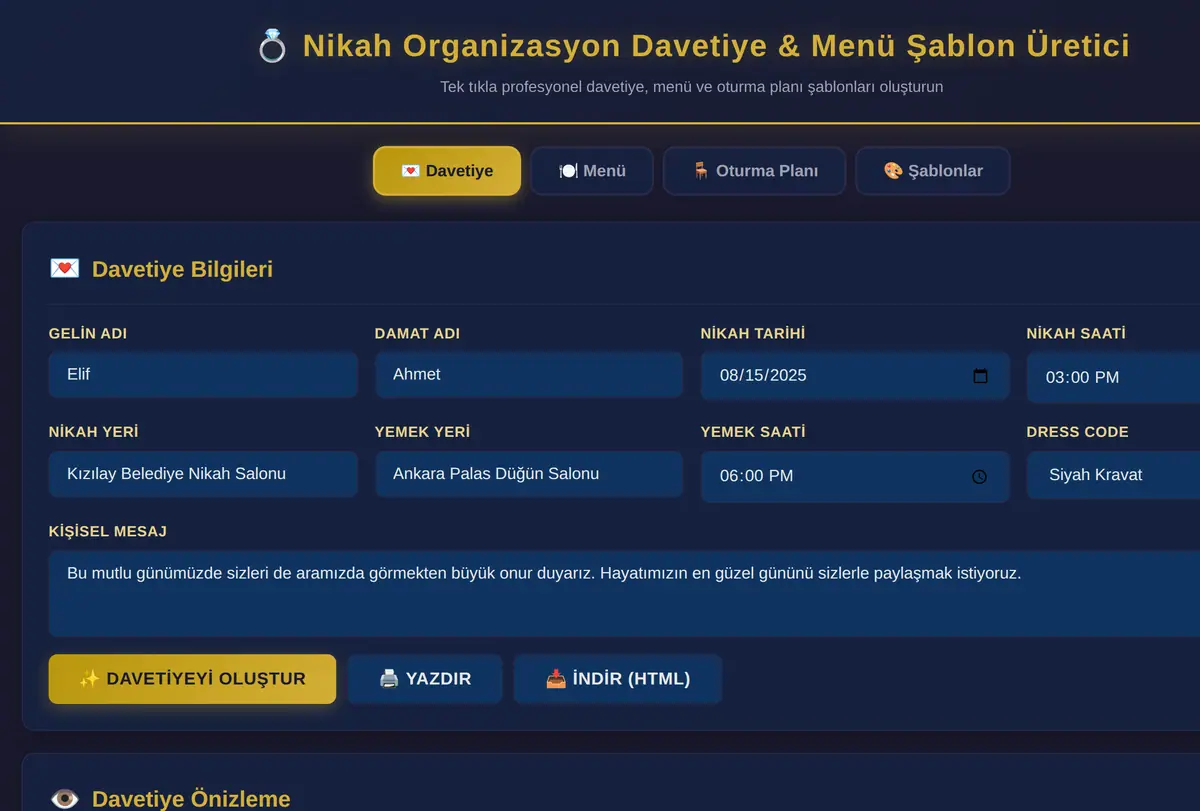Select the envelope icon beside Davetiye Bilgileri
This screenshot has width=1200, height=811.
[64, 269]
